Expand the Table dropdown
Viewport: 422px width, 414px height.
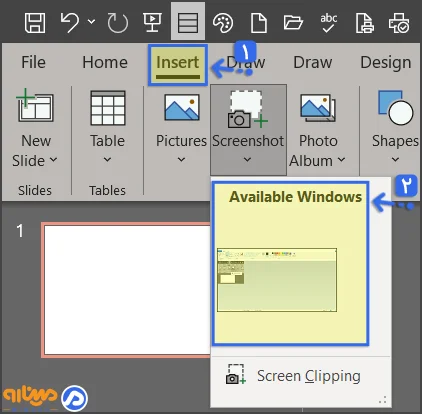[x=107, y=159]
